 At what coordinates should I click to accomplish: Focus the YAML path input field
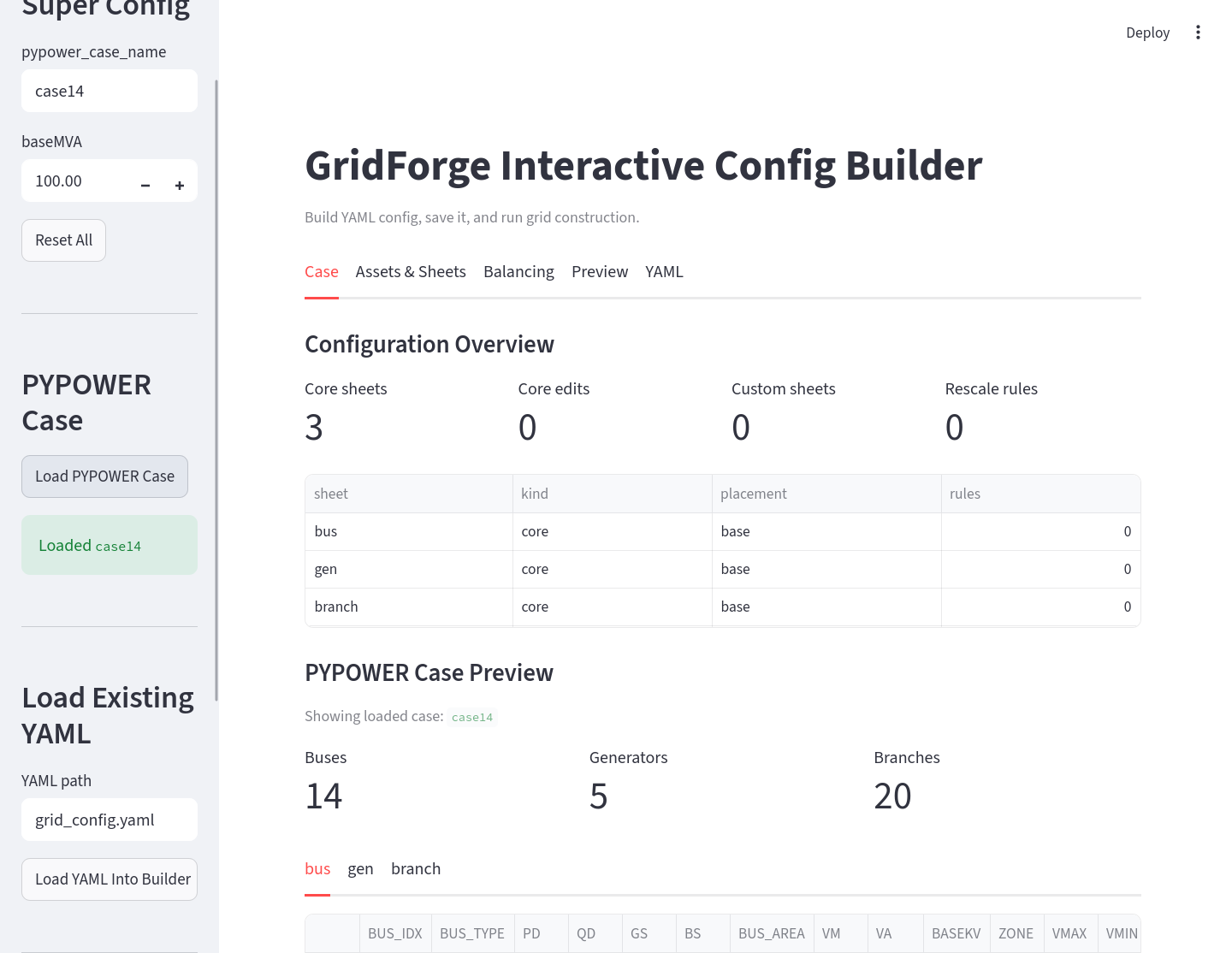[110, 820]
